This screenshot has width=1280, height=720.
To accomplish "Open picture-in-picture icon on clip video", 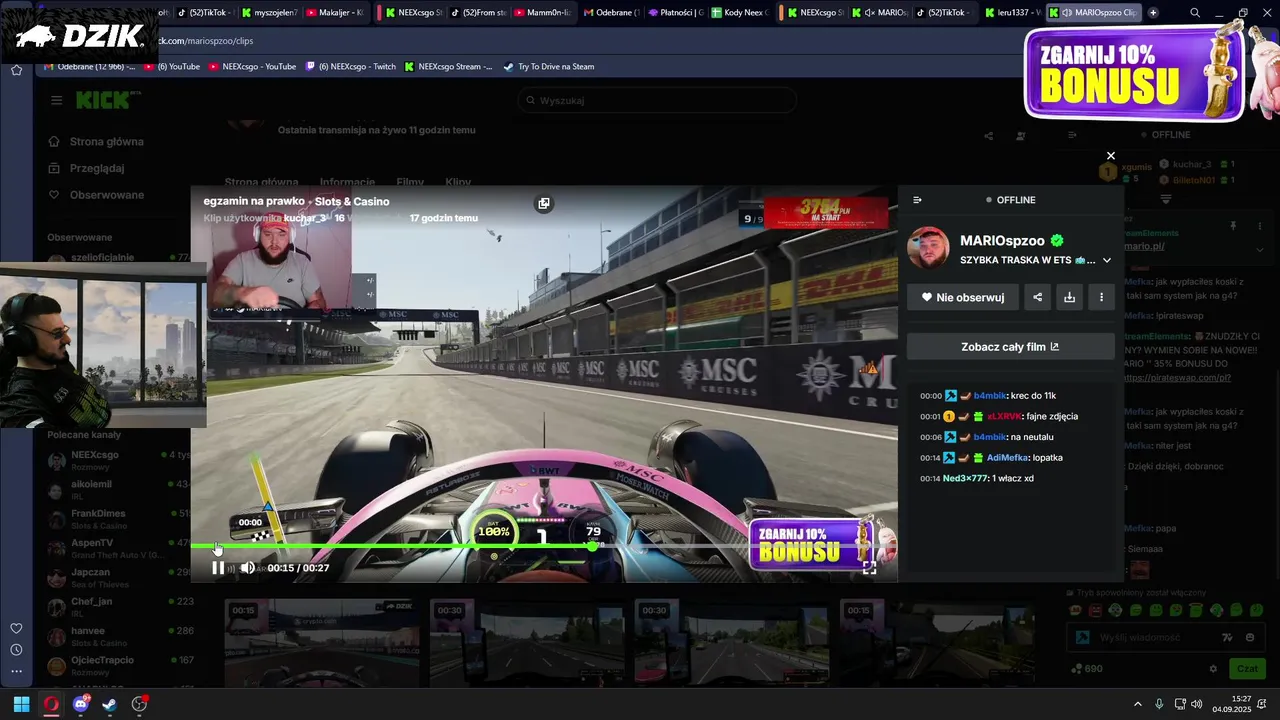I will pos(543,203).
